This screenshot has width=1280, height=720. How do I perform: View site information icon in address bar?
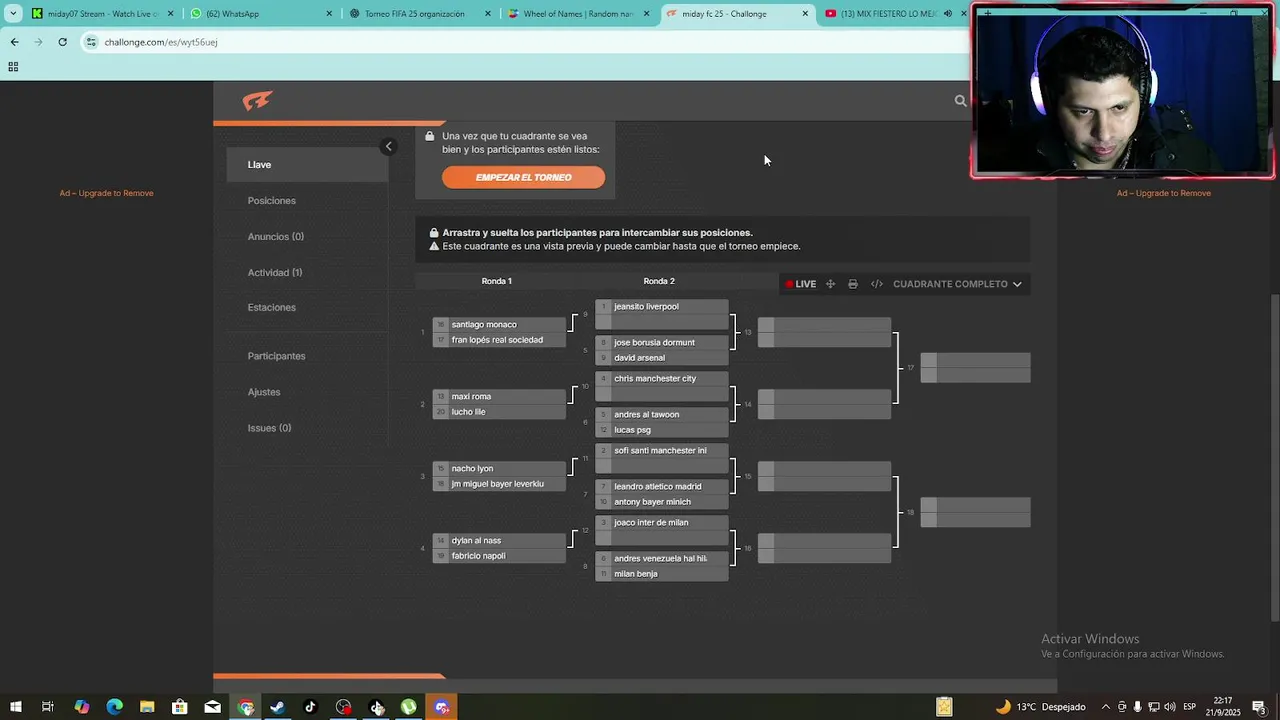click(x=92, y=42)
